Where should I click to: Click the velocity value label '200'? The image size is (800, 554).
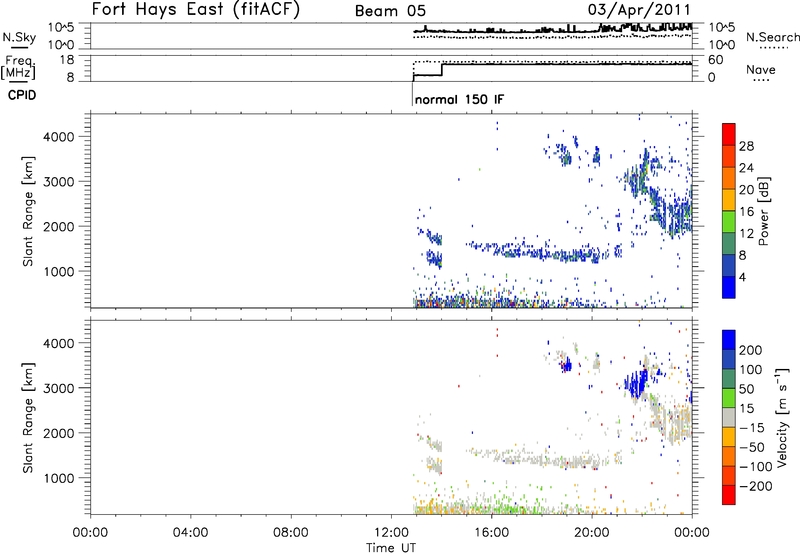coord(751,350)
